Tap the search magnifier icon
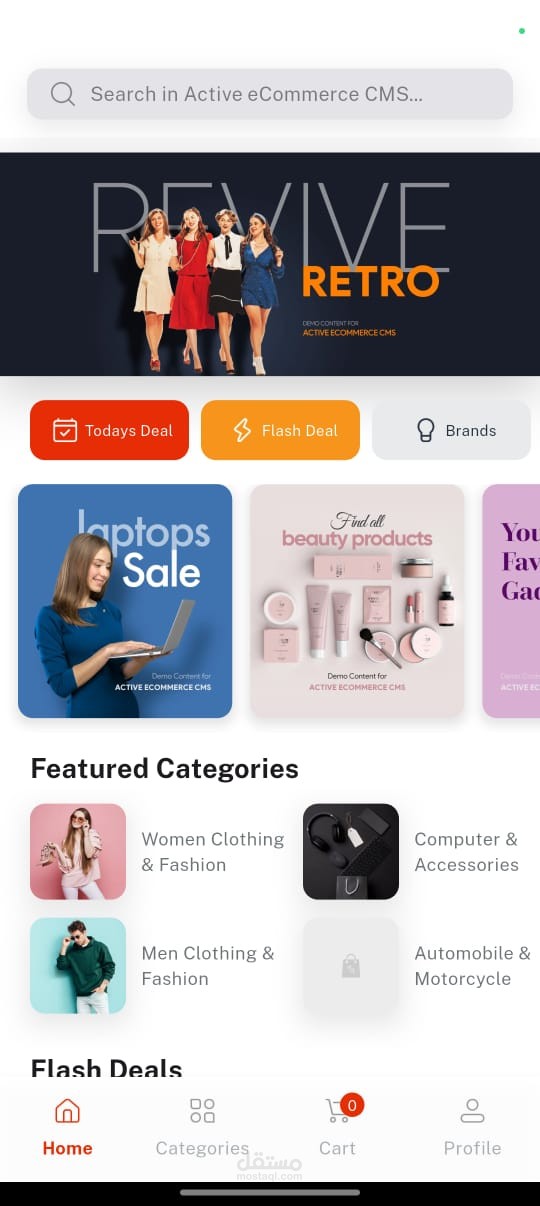The image size is (540, 1206). click(x=62, y=94)
